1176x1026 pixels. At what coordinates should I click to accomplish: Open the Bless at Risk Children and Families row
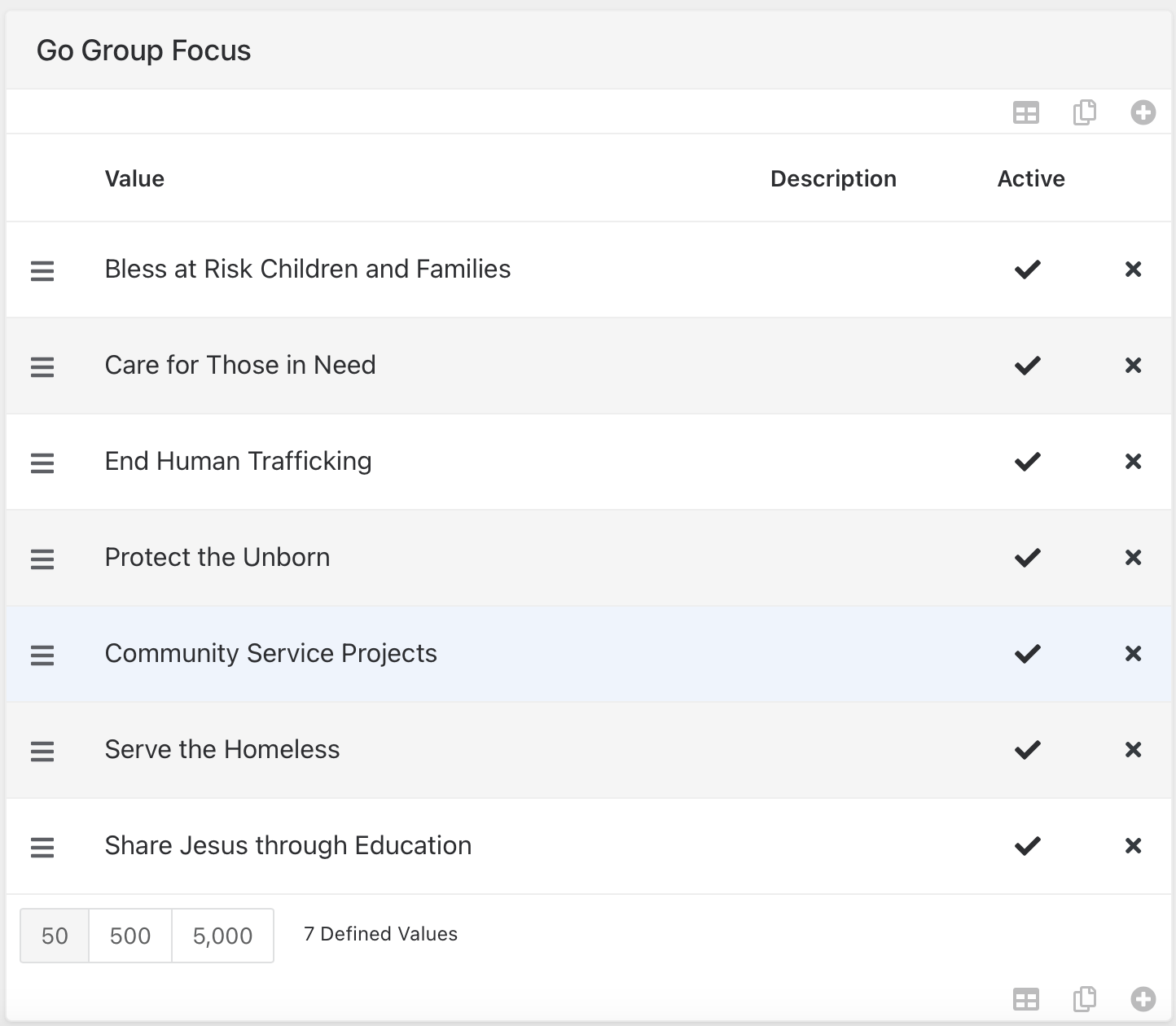coord(588,270)
